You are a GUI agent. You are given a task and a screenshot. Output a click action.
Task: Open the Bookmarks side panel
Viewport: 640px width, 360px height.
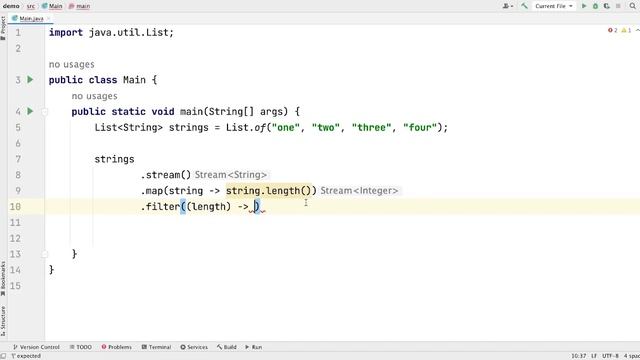coord(3,278)
